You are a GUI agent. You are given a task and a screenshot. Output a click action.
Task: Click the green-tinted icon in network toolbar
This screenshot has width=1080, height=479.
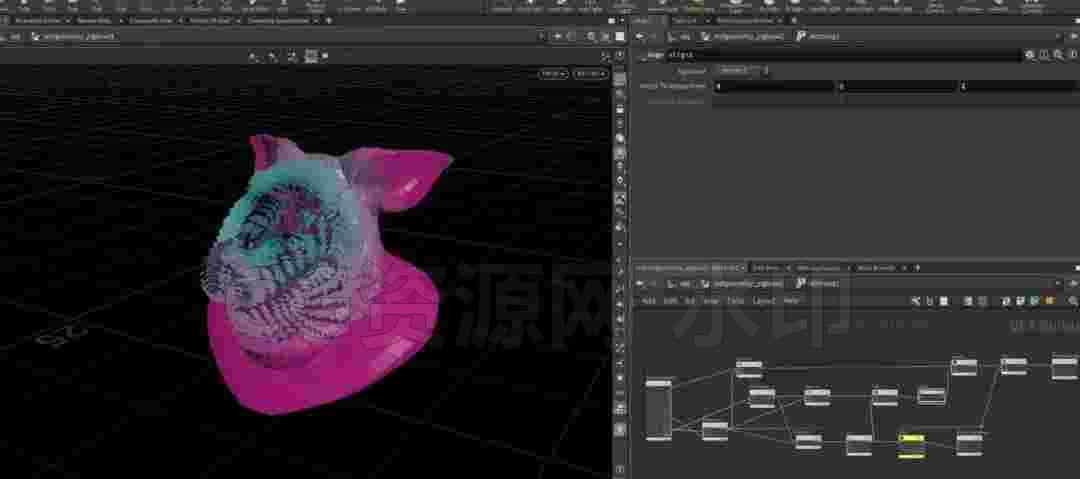click(x=1034, y=301)
